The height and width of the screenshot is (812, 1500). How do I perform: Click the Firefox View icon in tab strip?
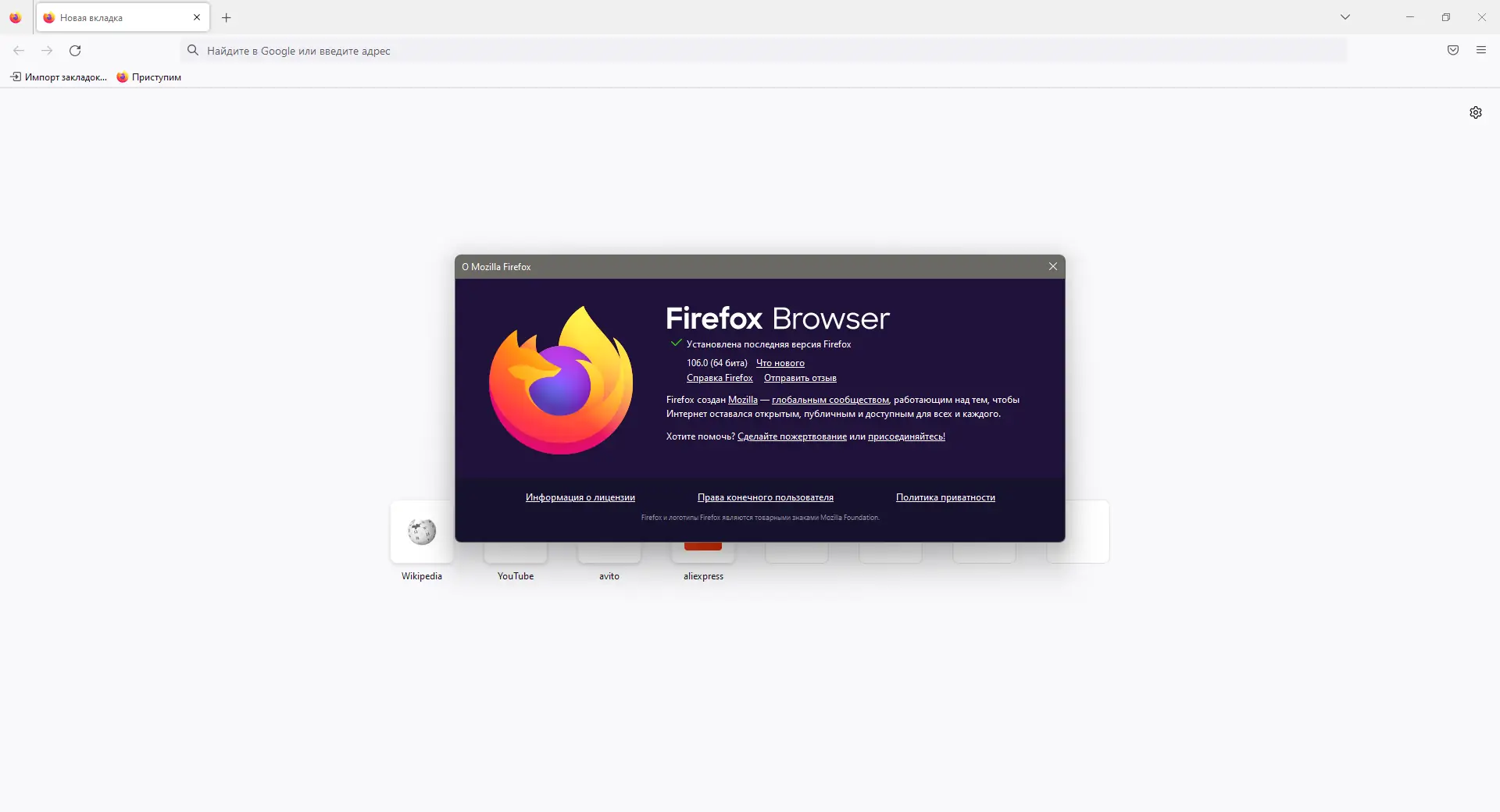coord(16,18)
